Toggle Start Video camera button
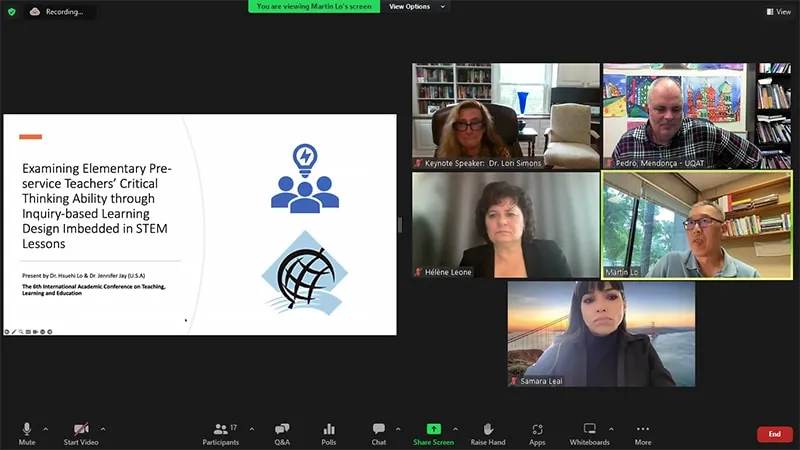The image size is (800, 450). (80, 432)
